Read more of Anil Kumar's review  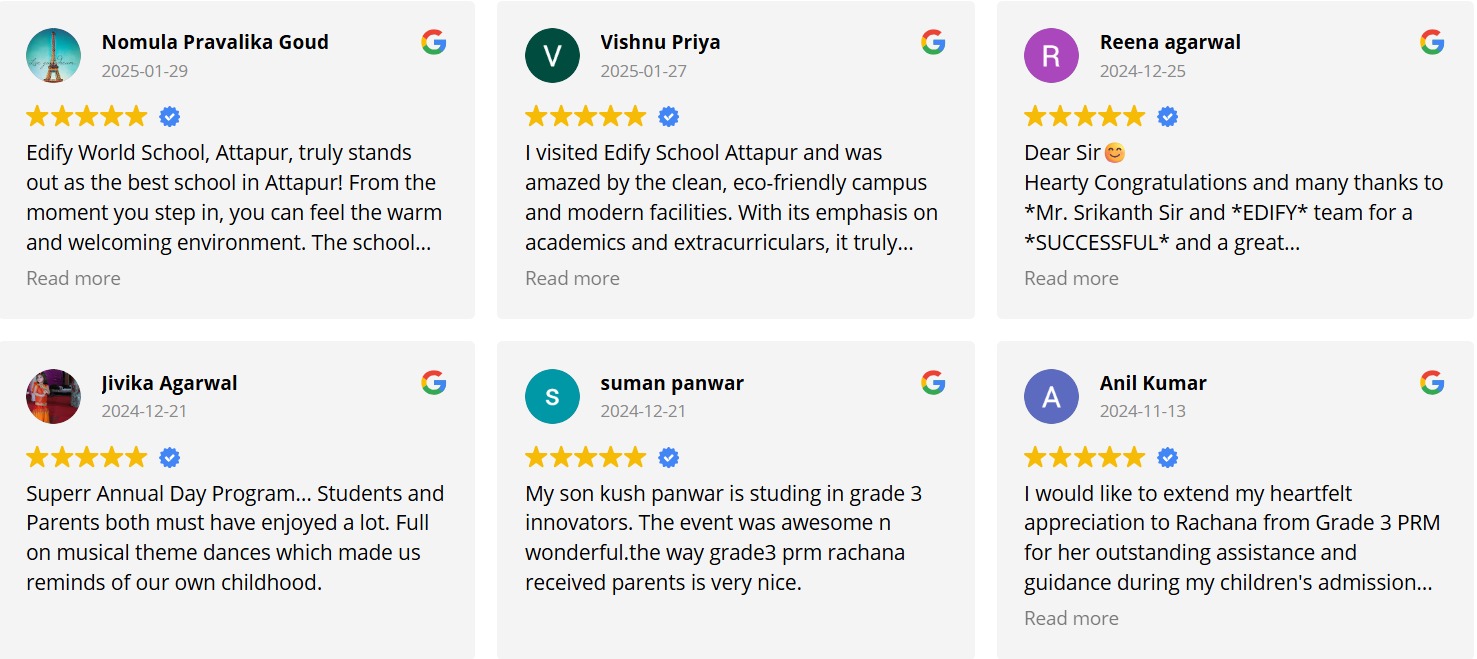click(1071, 618)
